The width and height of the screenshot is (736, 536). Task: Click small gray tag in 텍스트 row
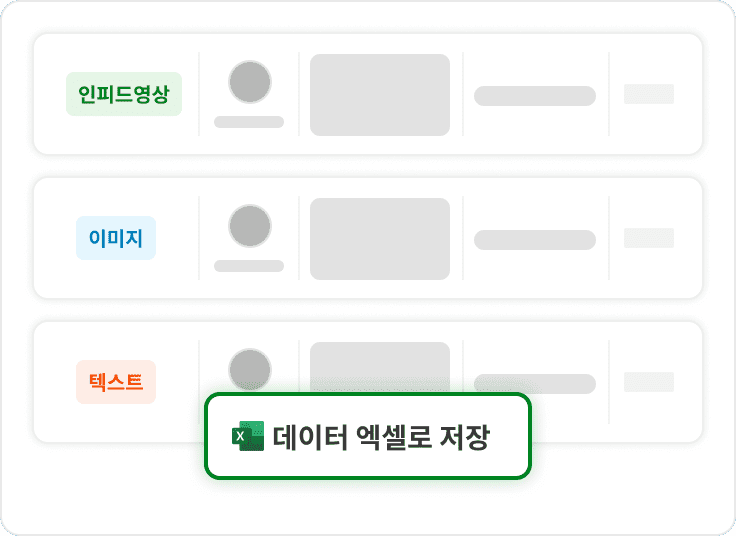tap(649, 382)
